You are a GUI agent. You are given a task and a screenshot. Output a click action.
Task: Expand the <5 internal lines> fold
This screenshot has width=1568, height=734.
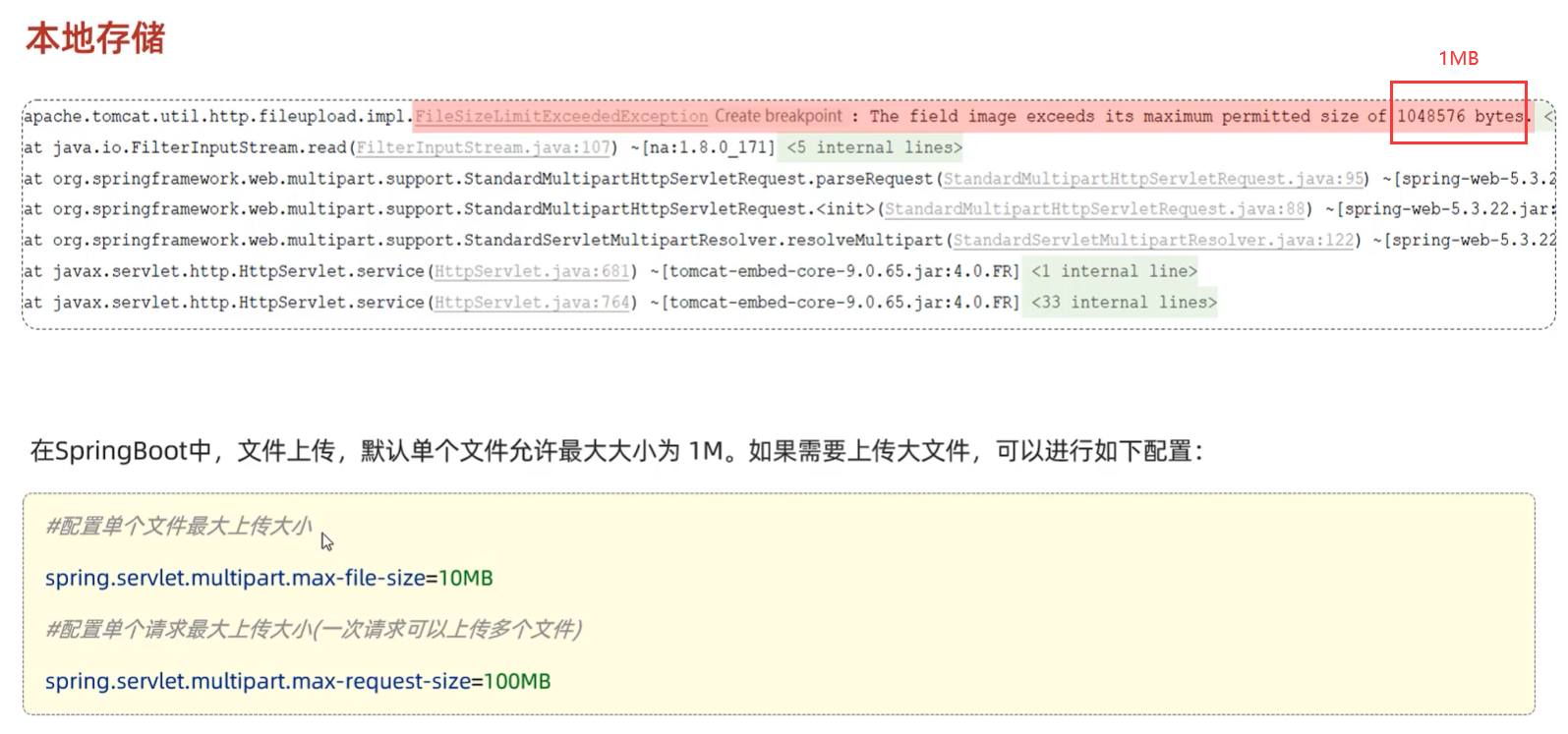[x=874, y=148]
